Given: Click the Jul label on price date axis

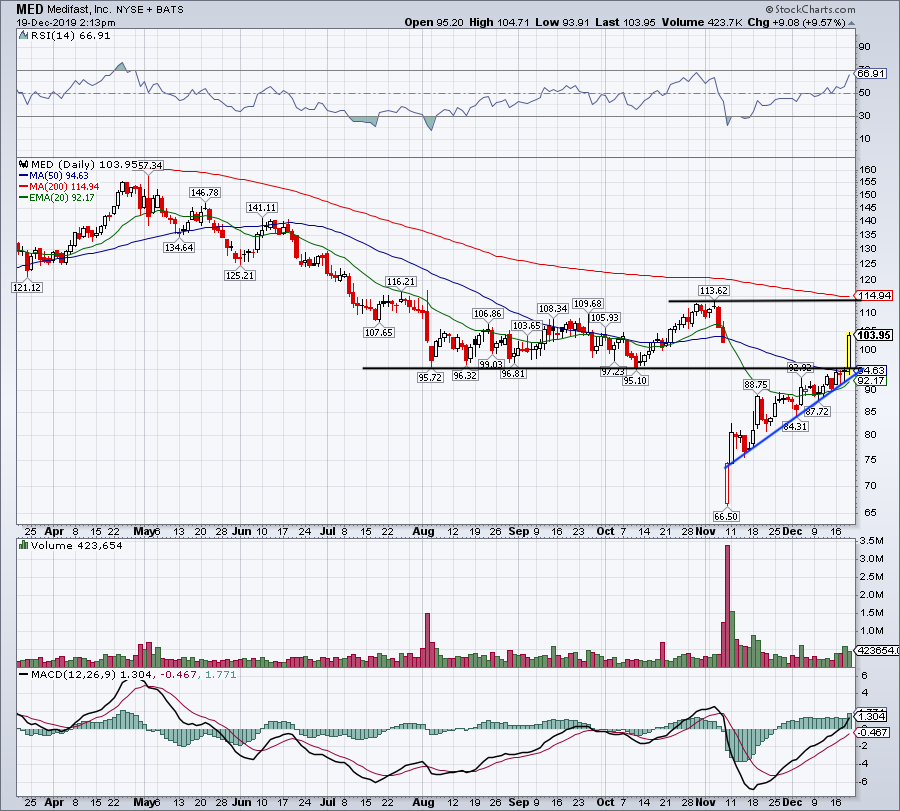Looking at the screenshot, I should (x=327, y=531).
